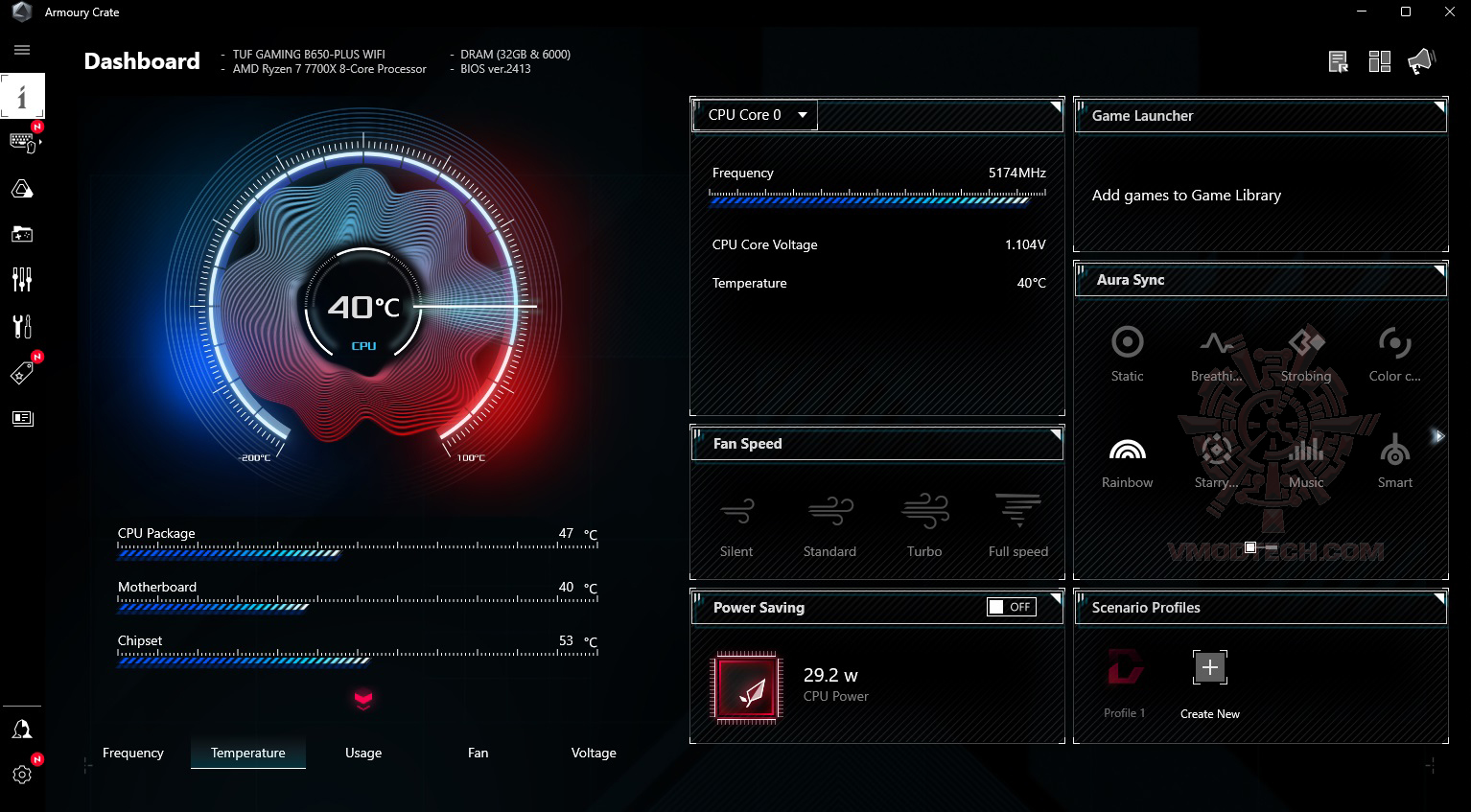
Task: Switch to the Usage tab
Action: click(x=363, y=753)
